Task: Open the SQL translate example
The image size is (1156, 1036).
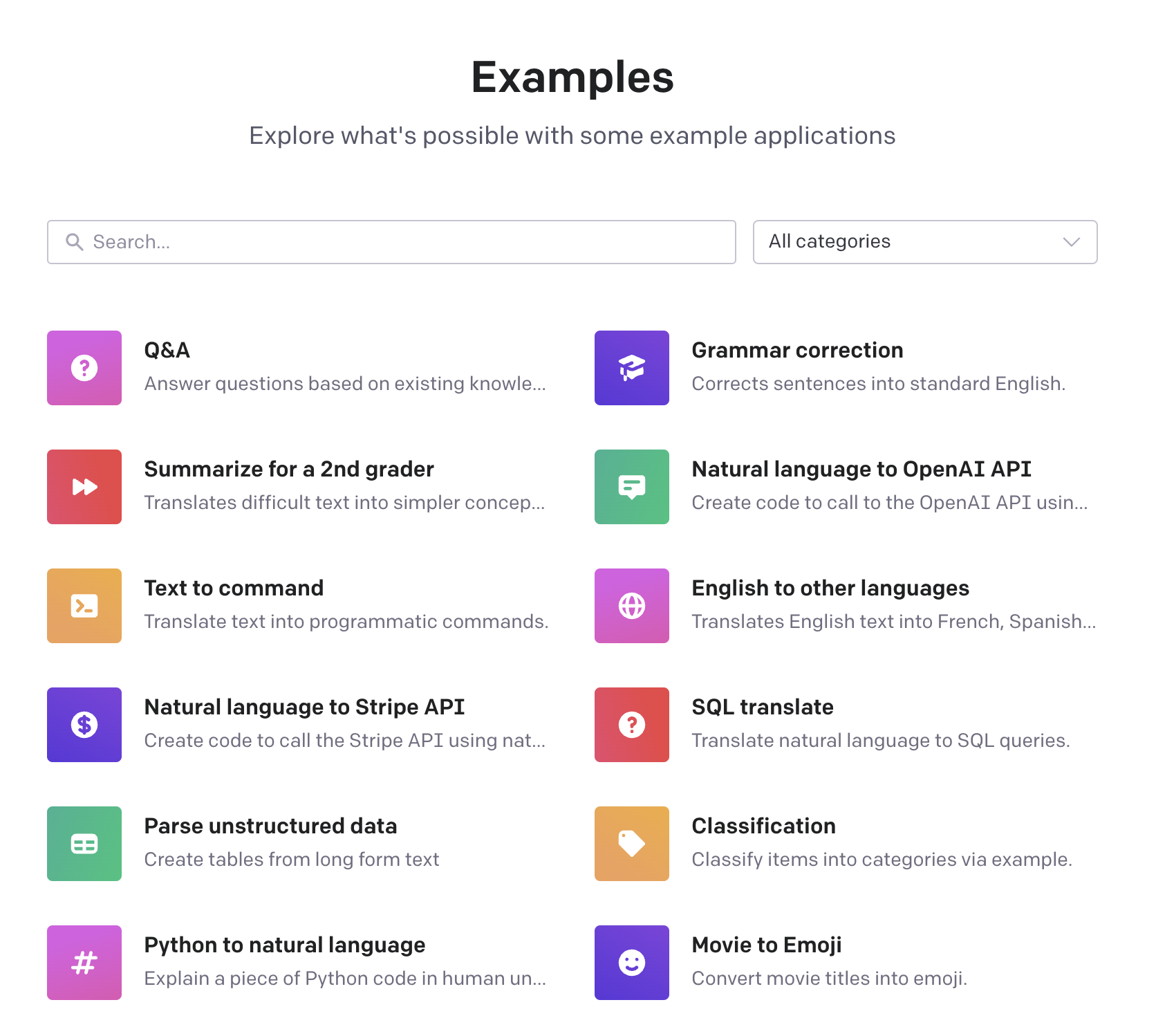Action: pos(762,707)
